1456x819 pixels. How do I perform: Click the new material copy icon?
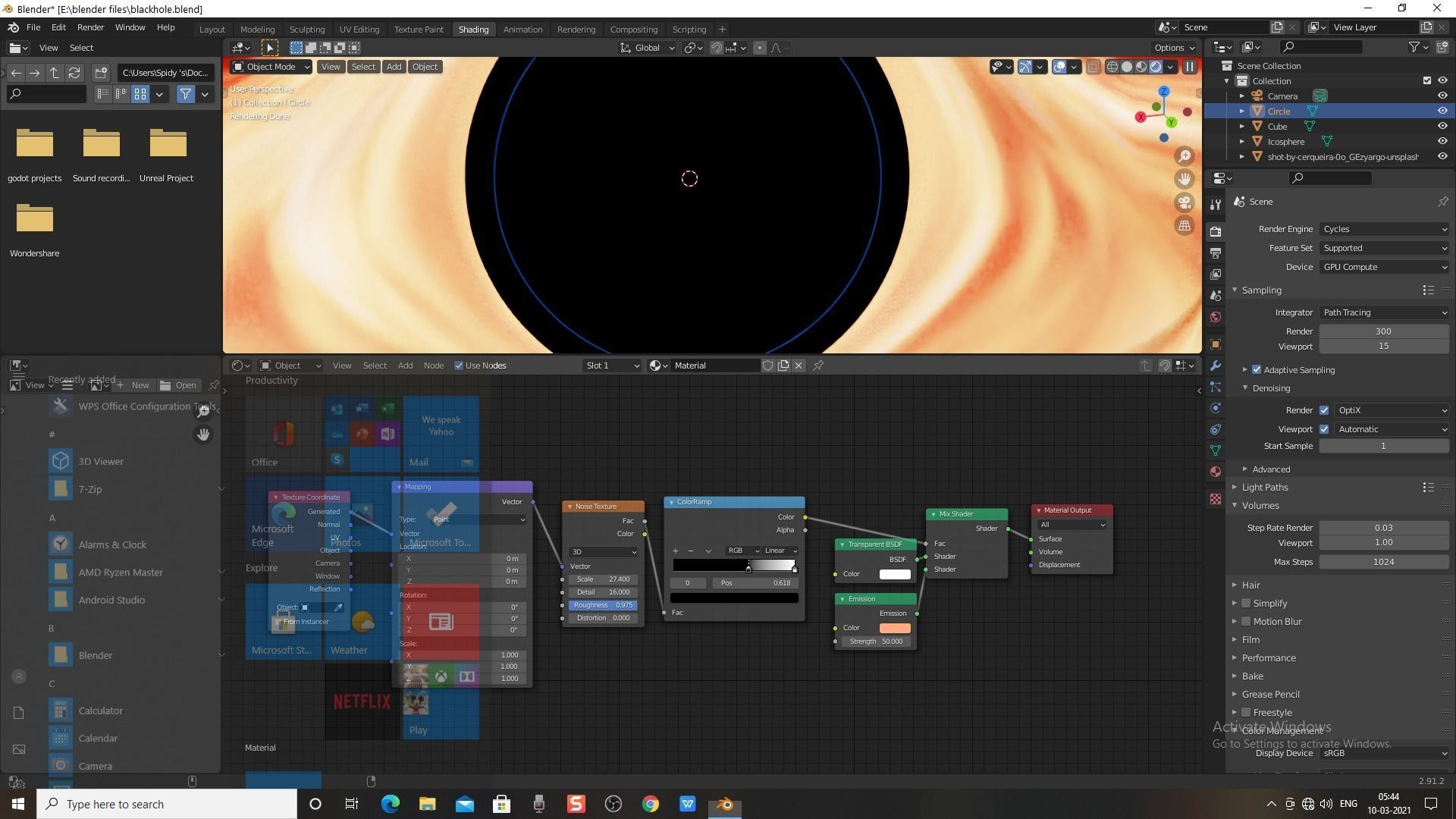point(783,366)
